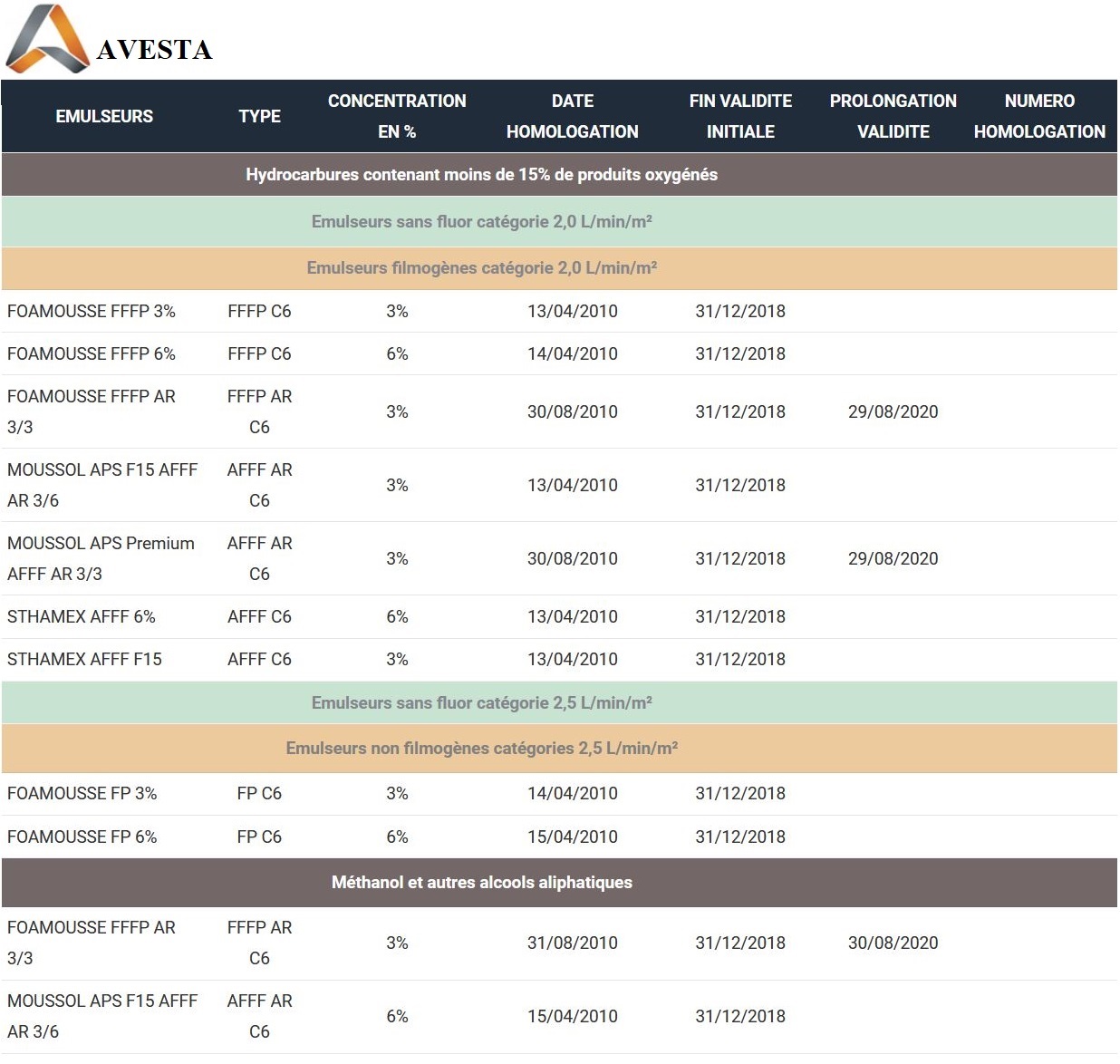Sort by DATE HOMOLOGATION header
The image size is (1120, 1064).
(x=572, y=116)
